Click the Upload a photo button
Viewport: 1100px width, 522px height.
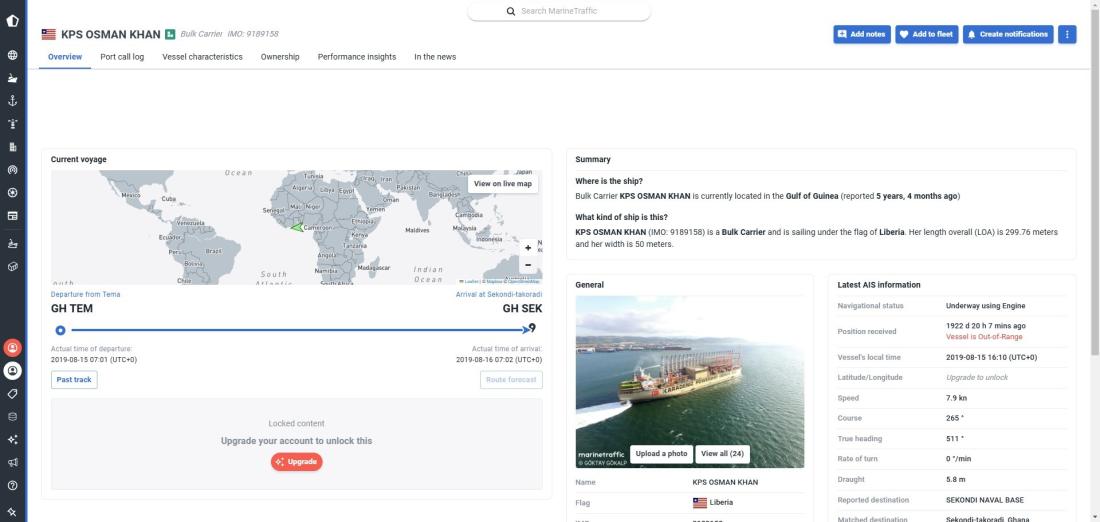pyautogui.click(x=661, y=454)
